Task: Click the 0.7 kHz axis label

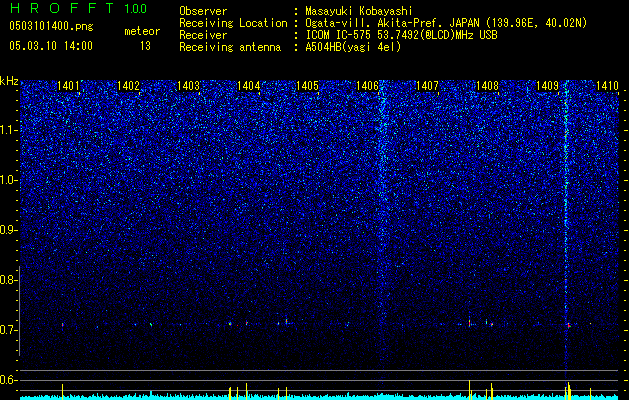Action: (x=9, y=330)
